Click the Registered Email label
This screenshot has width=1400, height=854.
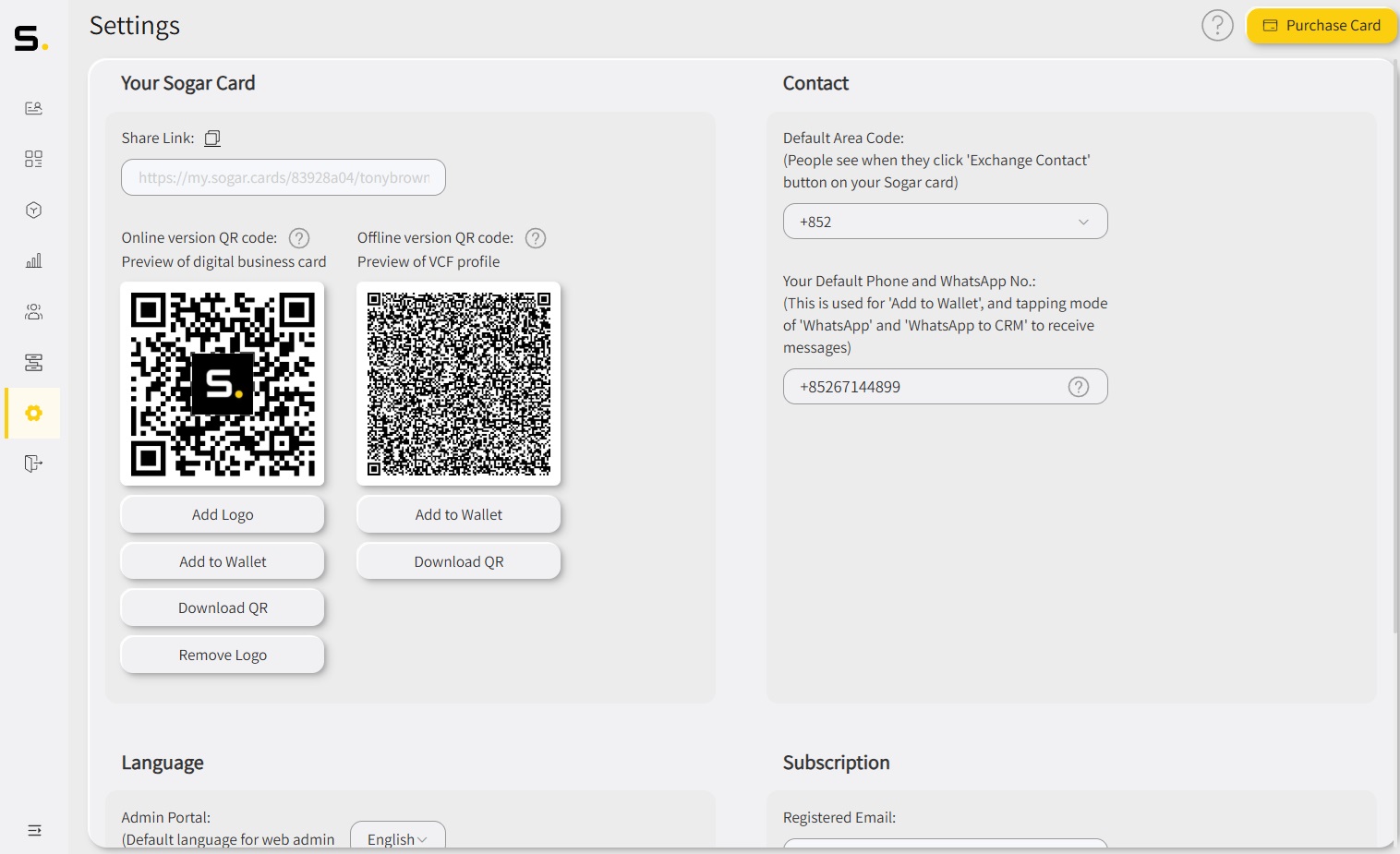pos(839,817)
